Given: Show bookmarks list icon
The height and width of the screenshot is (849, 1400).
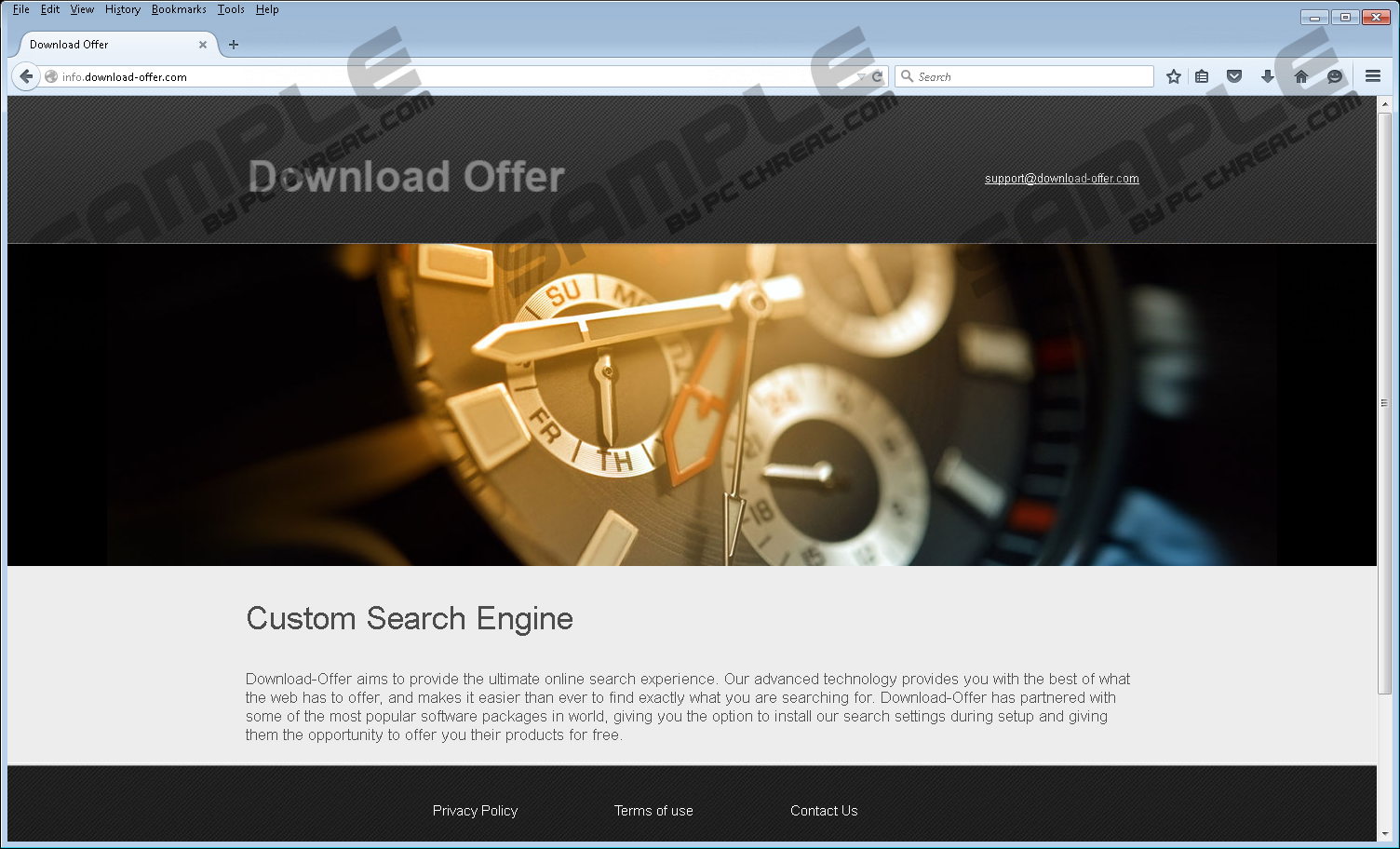Looking at the screenshot, I should (1202, 76).
